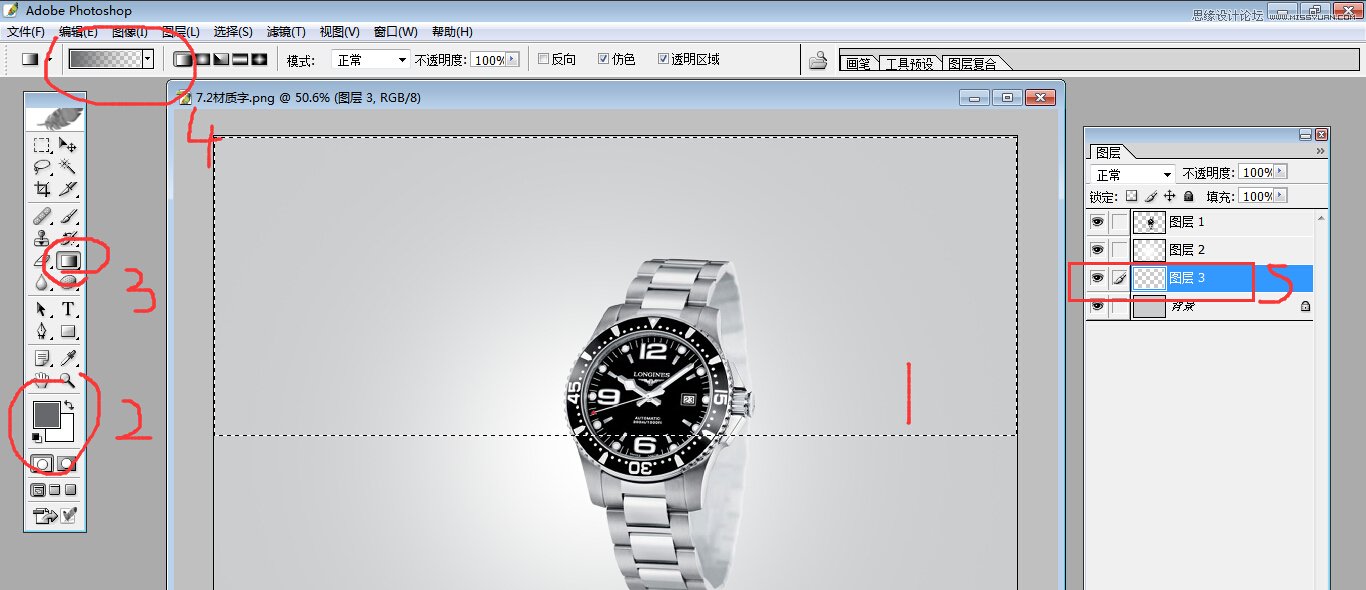Screen dimensions: 1366x590
Task: Select the Brush tool
Action: 68,216
